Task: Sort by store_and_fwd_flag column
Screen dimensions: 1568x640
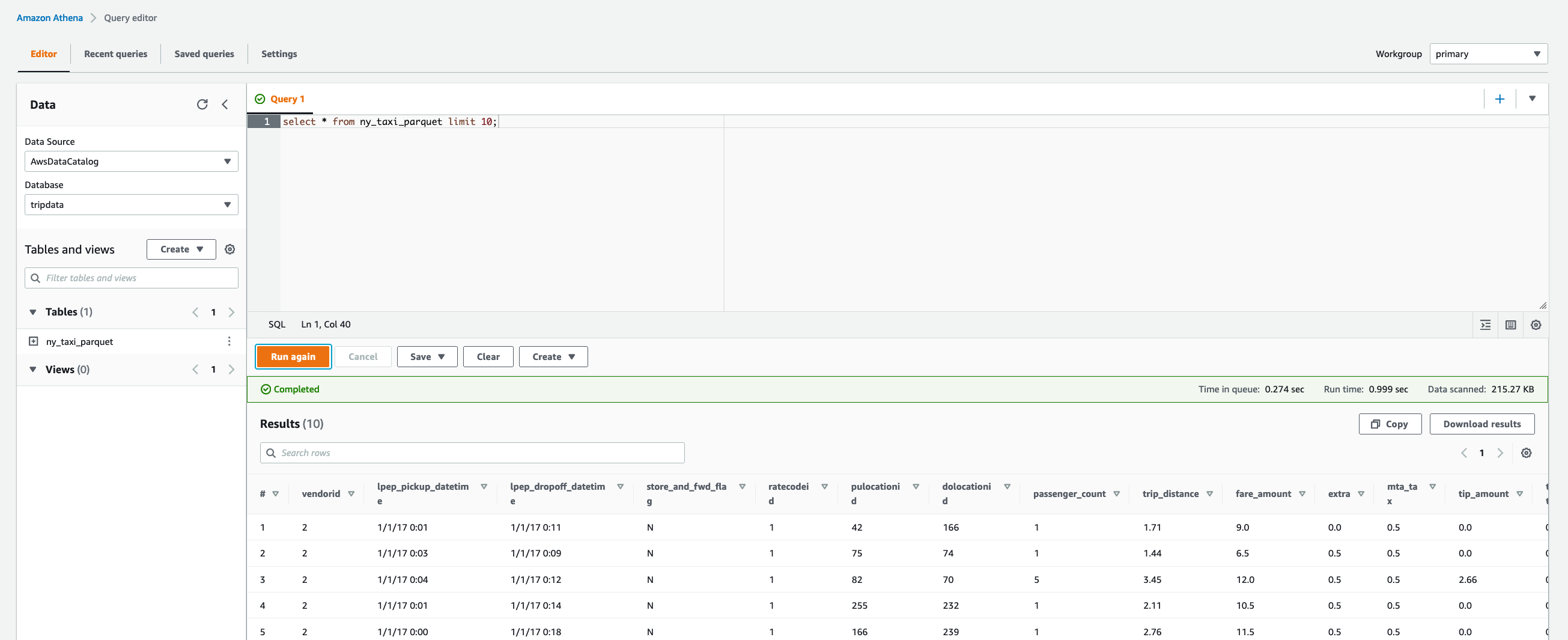Action: click(742, 486)
